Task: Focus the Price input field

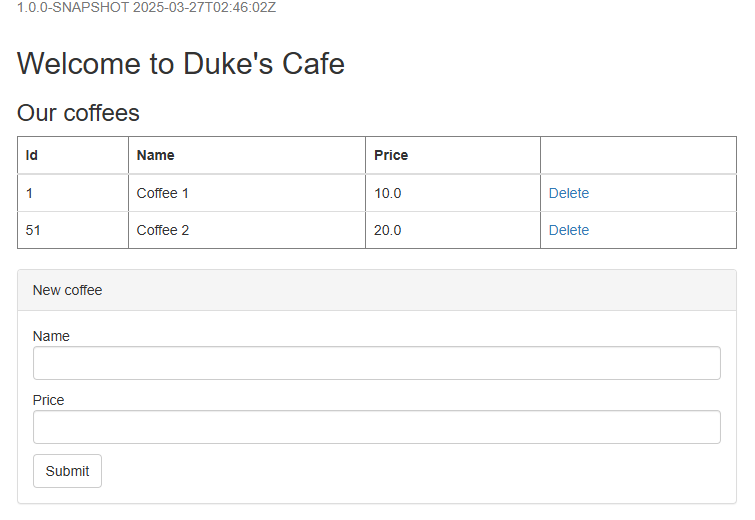Action: click(x=376, y=427)
